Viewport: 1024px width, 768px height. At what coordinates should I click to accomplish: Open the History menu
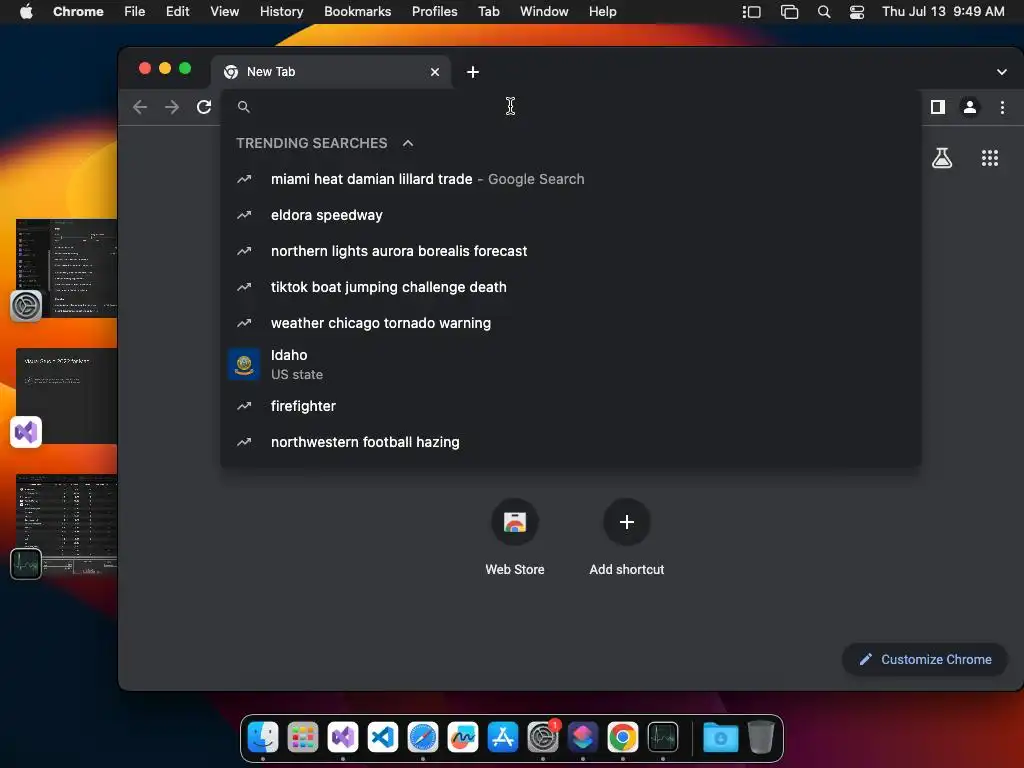click(x=281, y=11)
